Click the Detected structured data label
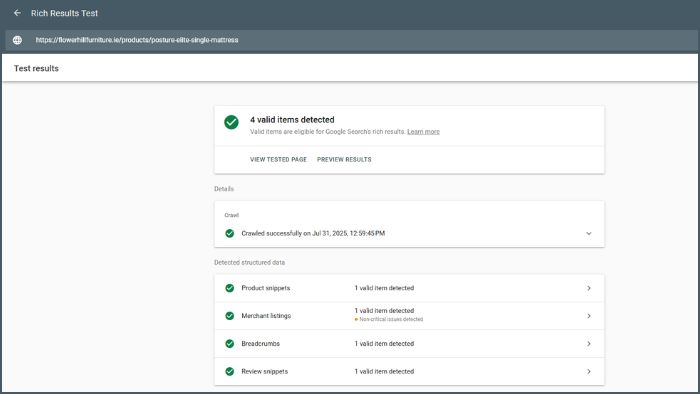 point(250,262)
